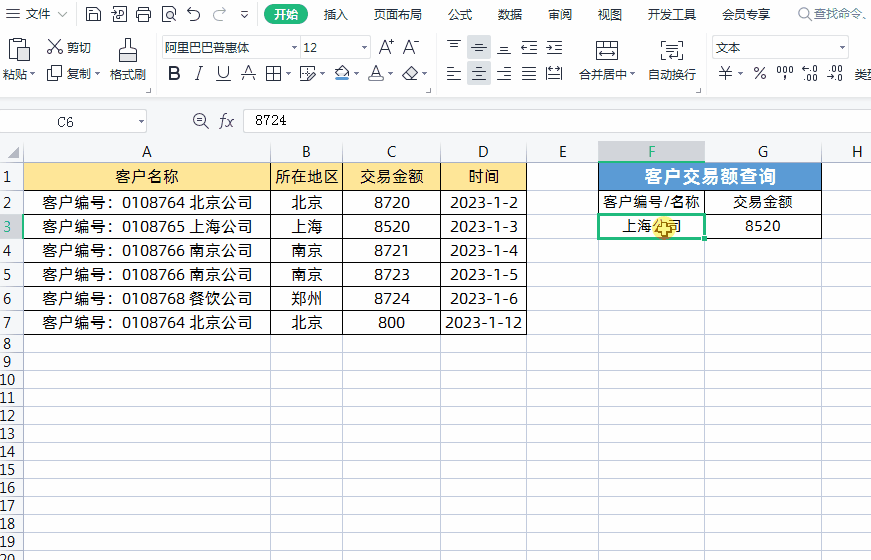This screenshot has height=560, width=871.
Task: Open Print Preview icon
Action: [x=169, y=14]
